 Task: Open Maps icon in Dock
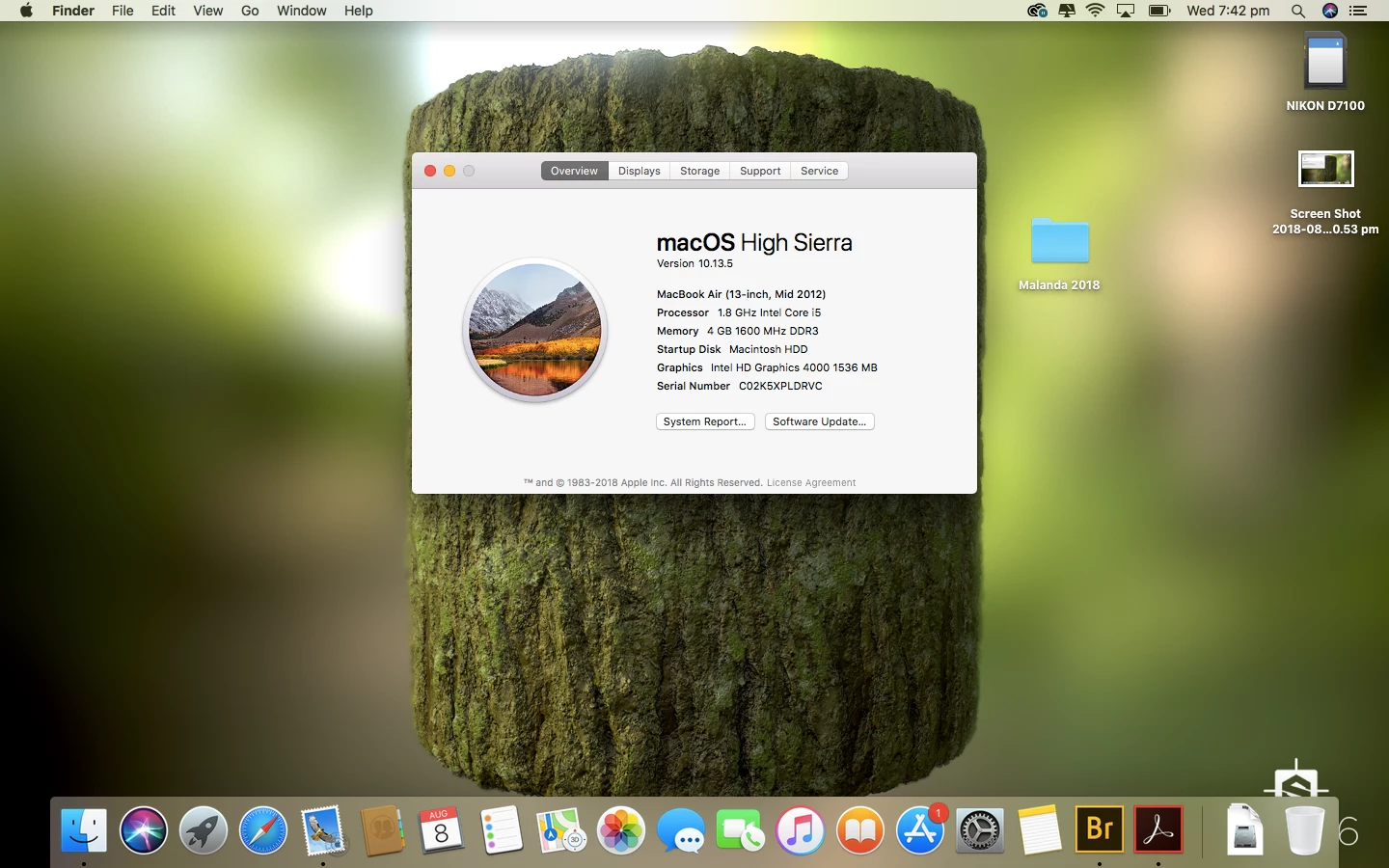pyautogui.click(x=561, y=830)
